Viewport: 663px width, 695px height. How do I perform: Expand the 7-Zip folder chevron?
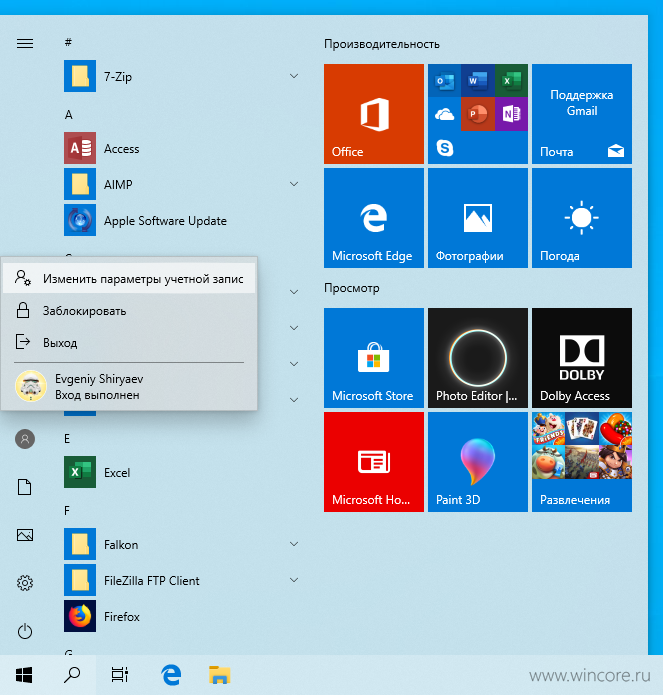[x=294, y=76]
